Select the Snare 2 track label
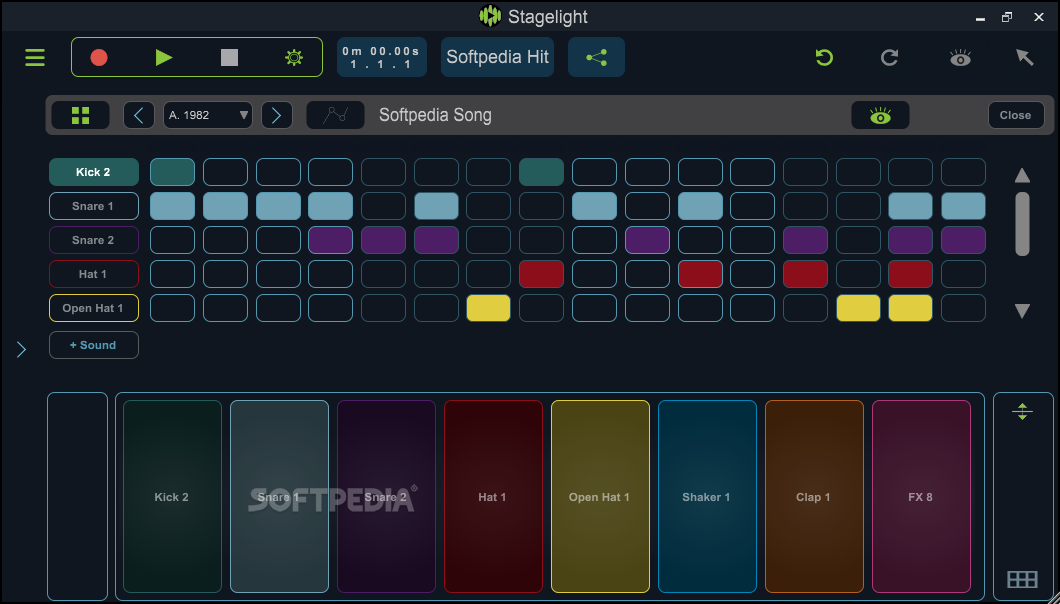1060x604 pixels. (94, 240)
